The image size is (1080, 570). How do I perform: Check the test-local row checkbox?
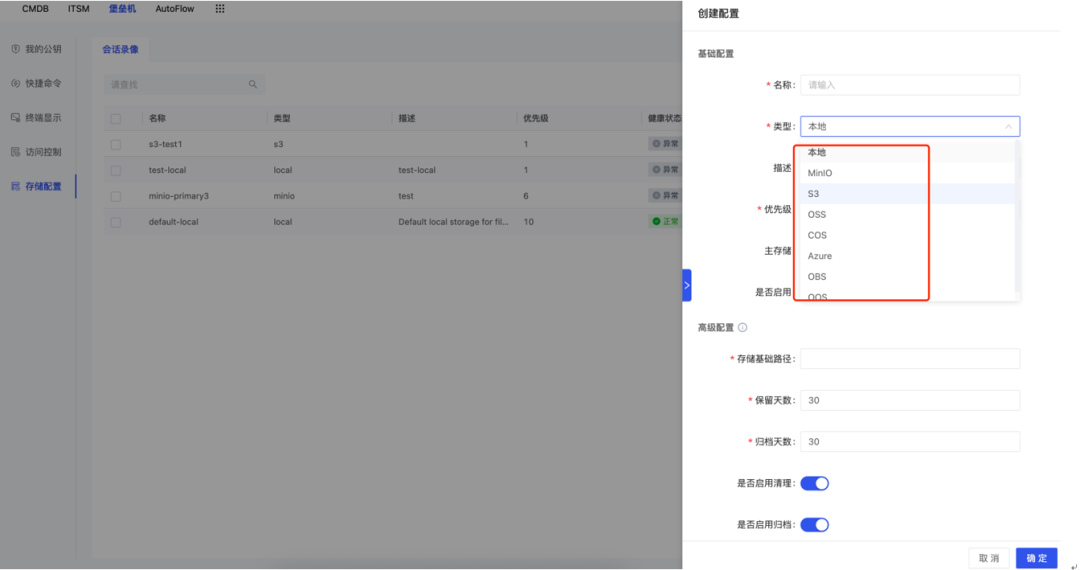click(x=116, y=170)
